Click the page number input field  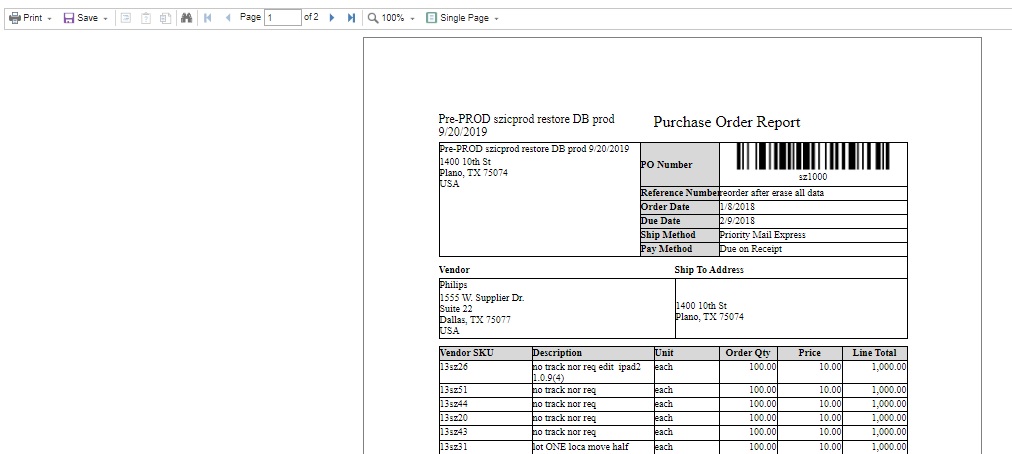[282, 18]
